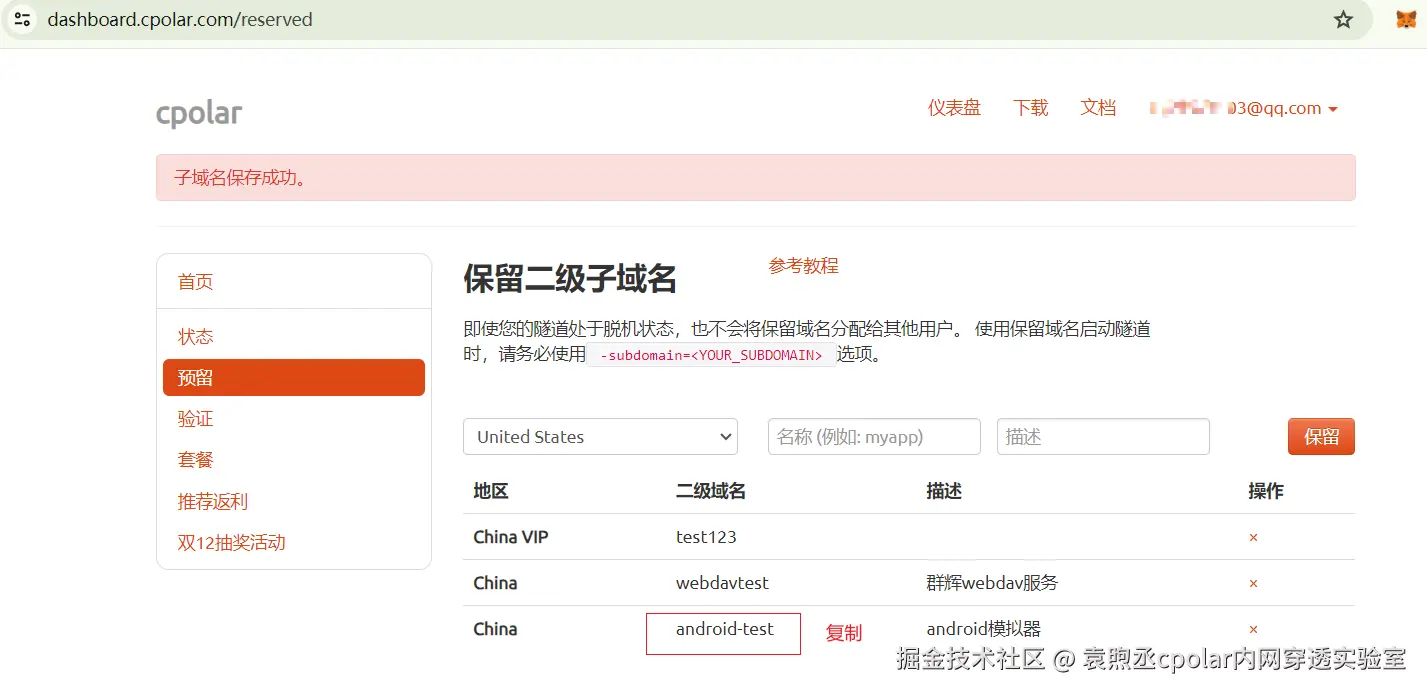This screenshot has height=694, width=1427.
Task: Open the 参考教程 tutorial link
Action: [803, 266]
